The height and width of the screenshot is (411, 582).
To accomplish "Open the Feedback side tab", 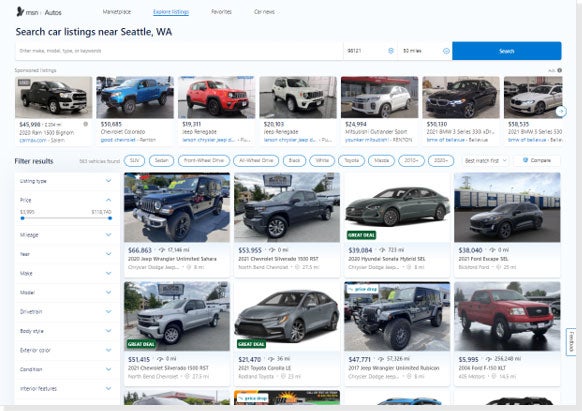I will 571,342.
